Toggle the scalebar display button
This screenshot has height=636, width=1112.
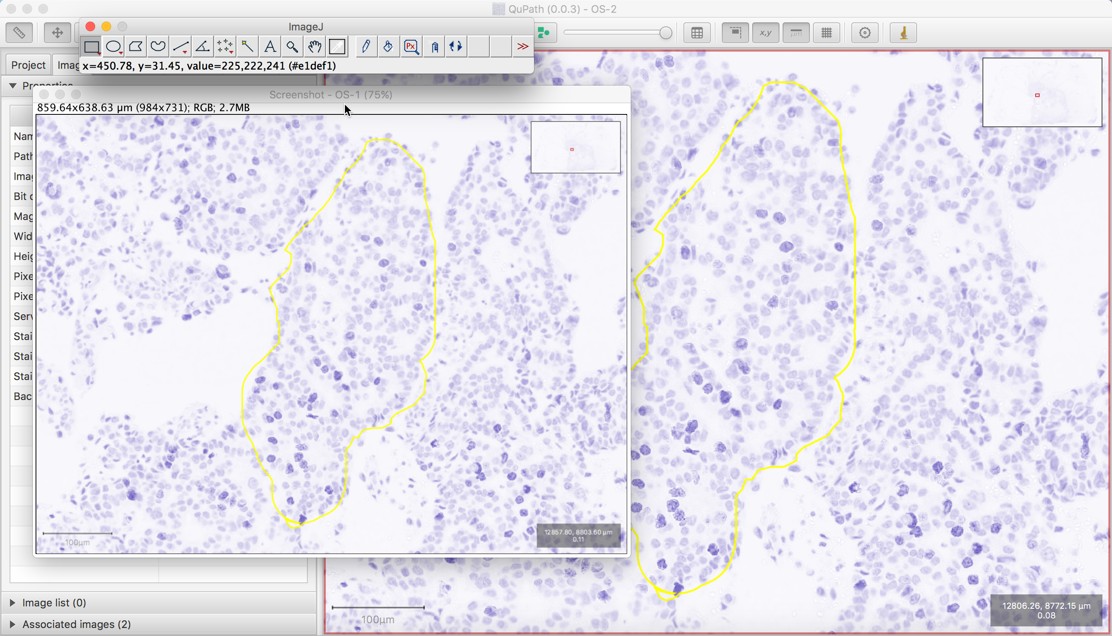[796, 33]
